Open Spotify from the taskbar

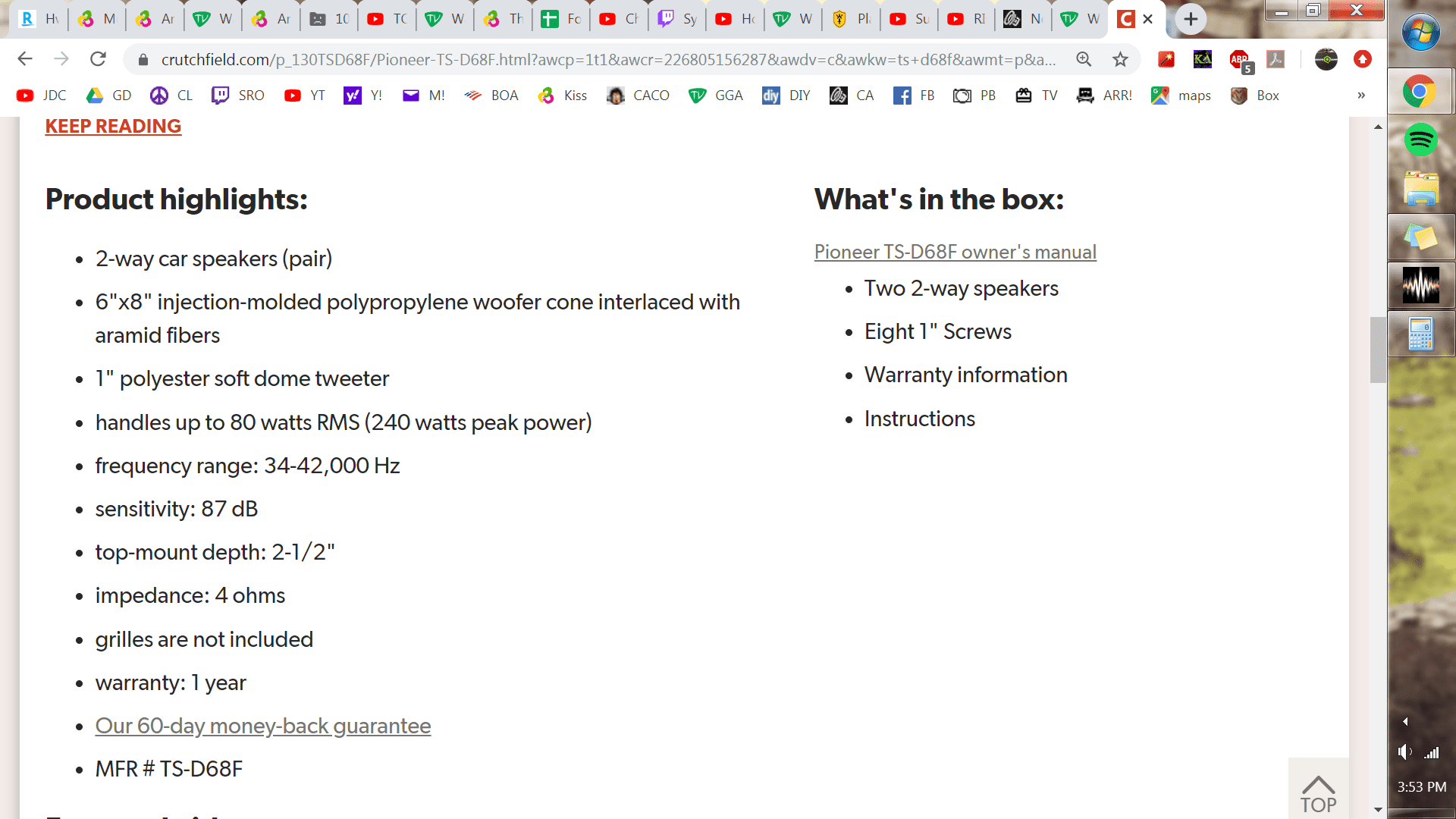point(1420,140)
